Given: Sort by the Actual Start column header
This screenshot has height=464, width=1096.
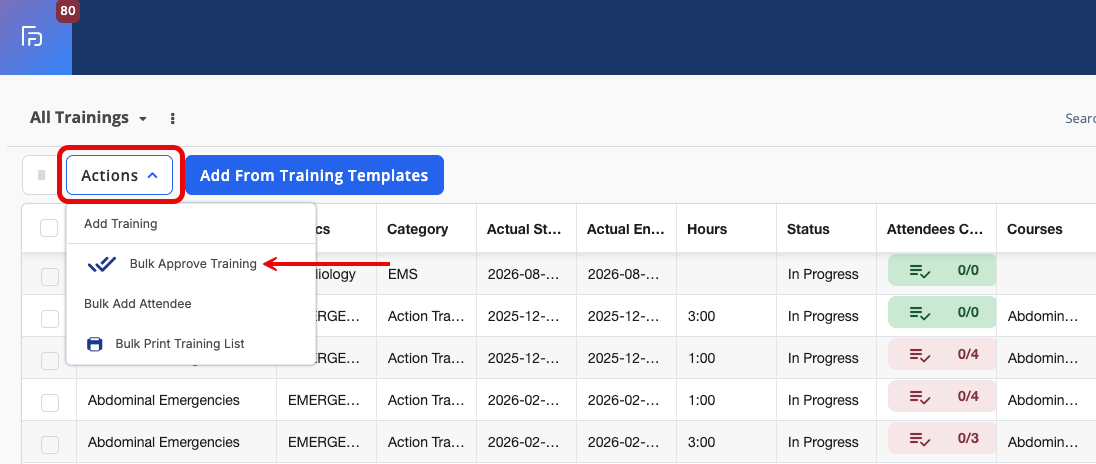Looking at the screenshot, I should click(x=524, y=229).
